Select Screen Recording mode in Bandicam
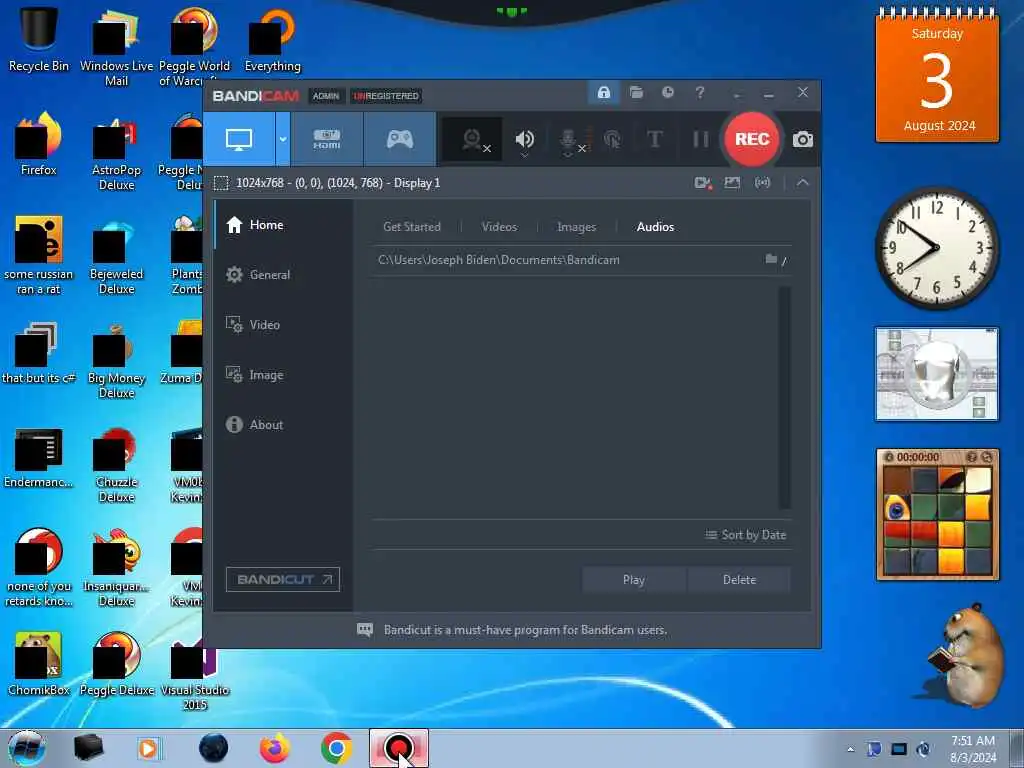Viewport: 1024px width, 768px height. tap(239, 138)
